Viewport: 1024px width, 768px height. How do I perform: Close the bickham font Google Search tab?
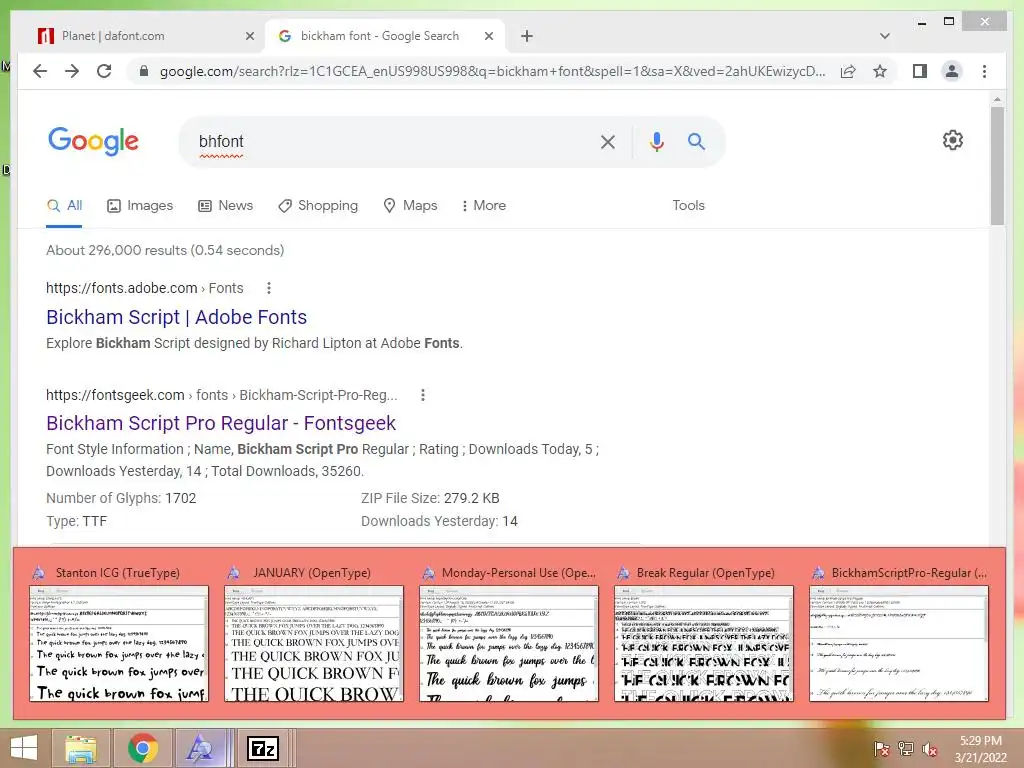pos(488,36)
